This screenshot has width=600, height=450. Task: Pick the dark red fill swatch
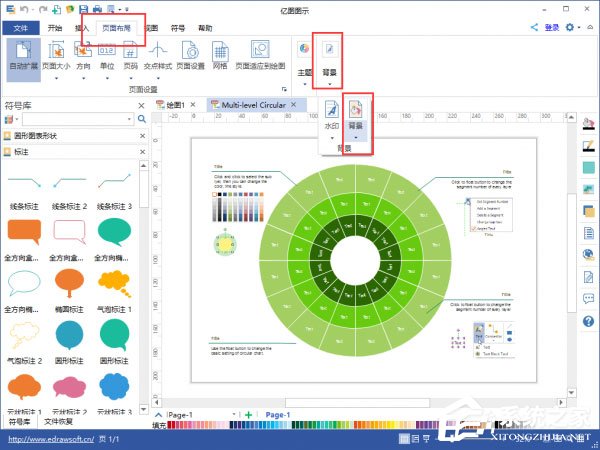[x=170, y=425]
